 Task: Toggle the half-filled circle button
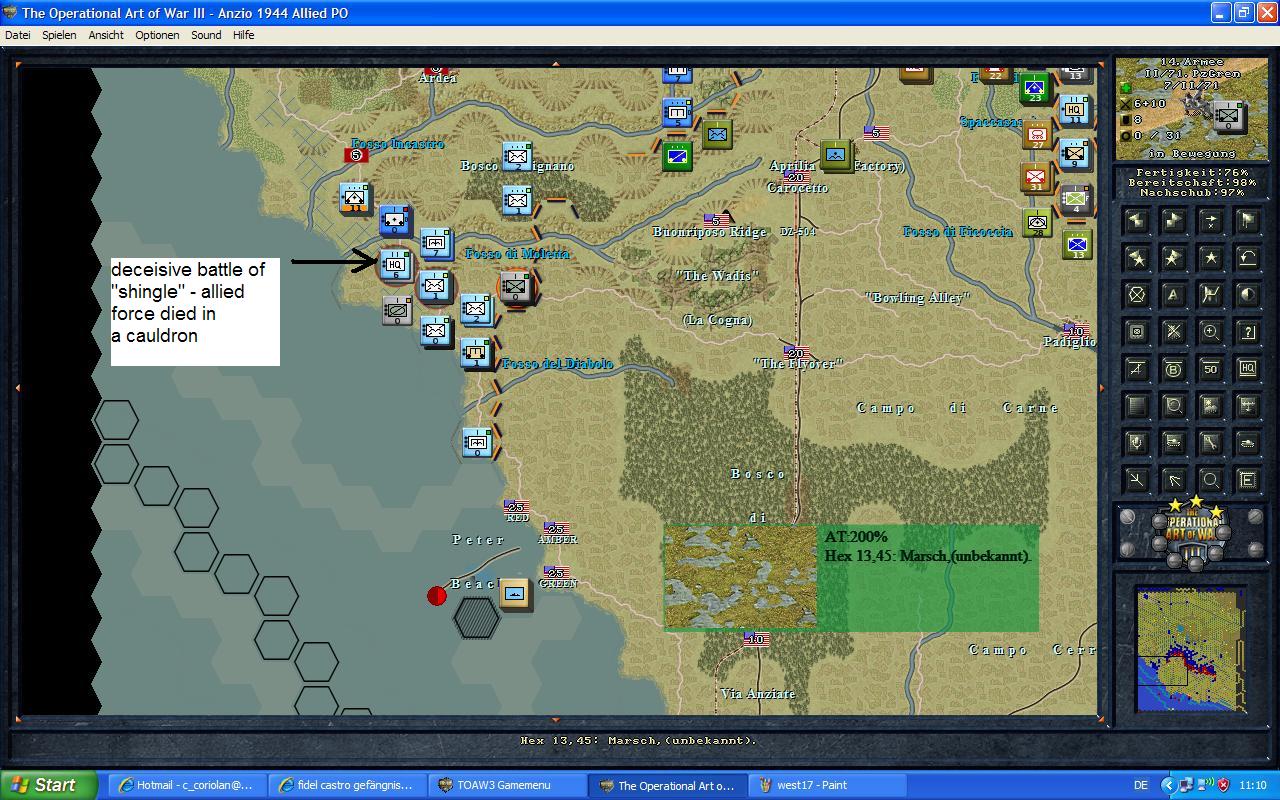tap(1248, 295)
